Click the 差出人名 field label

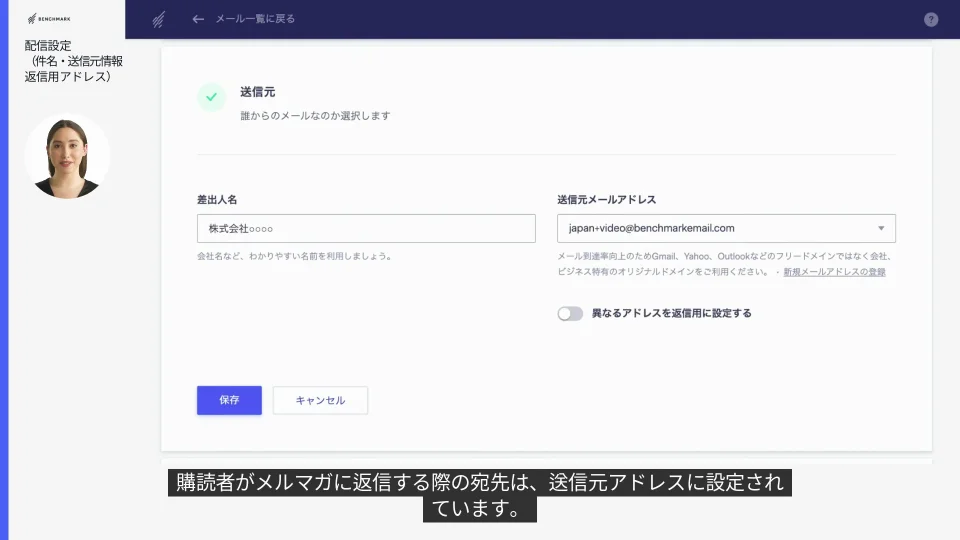coord(217,200)
